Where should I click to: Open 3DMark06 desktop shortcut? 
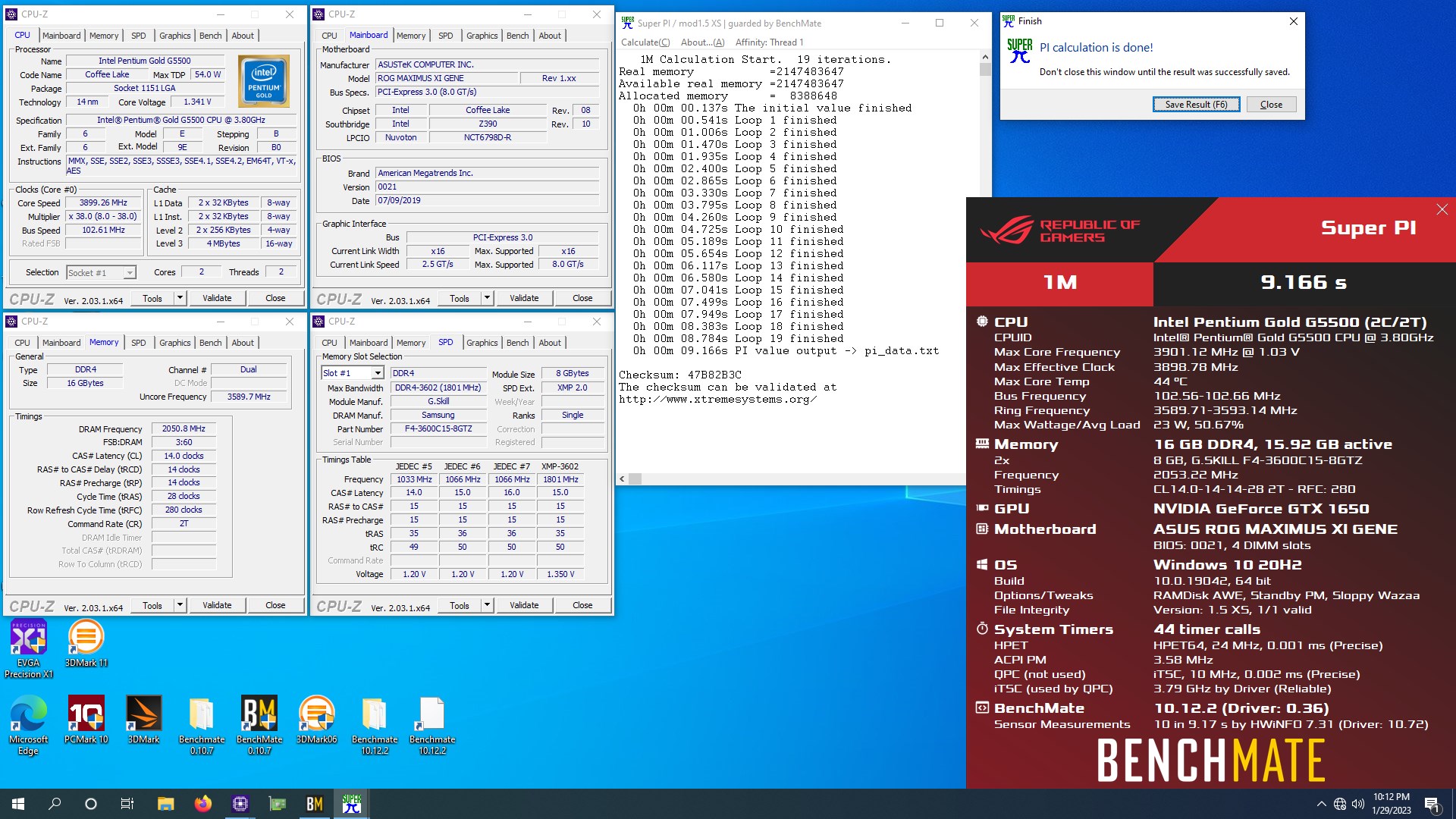(x=316, y=720)
